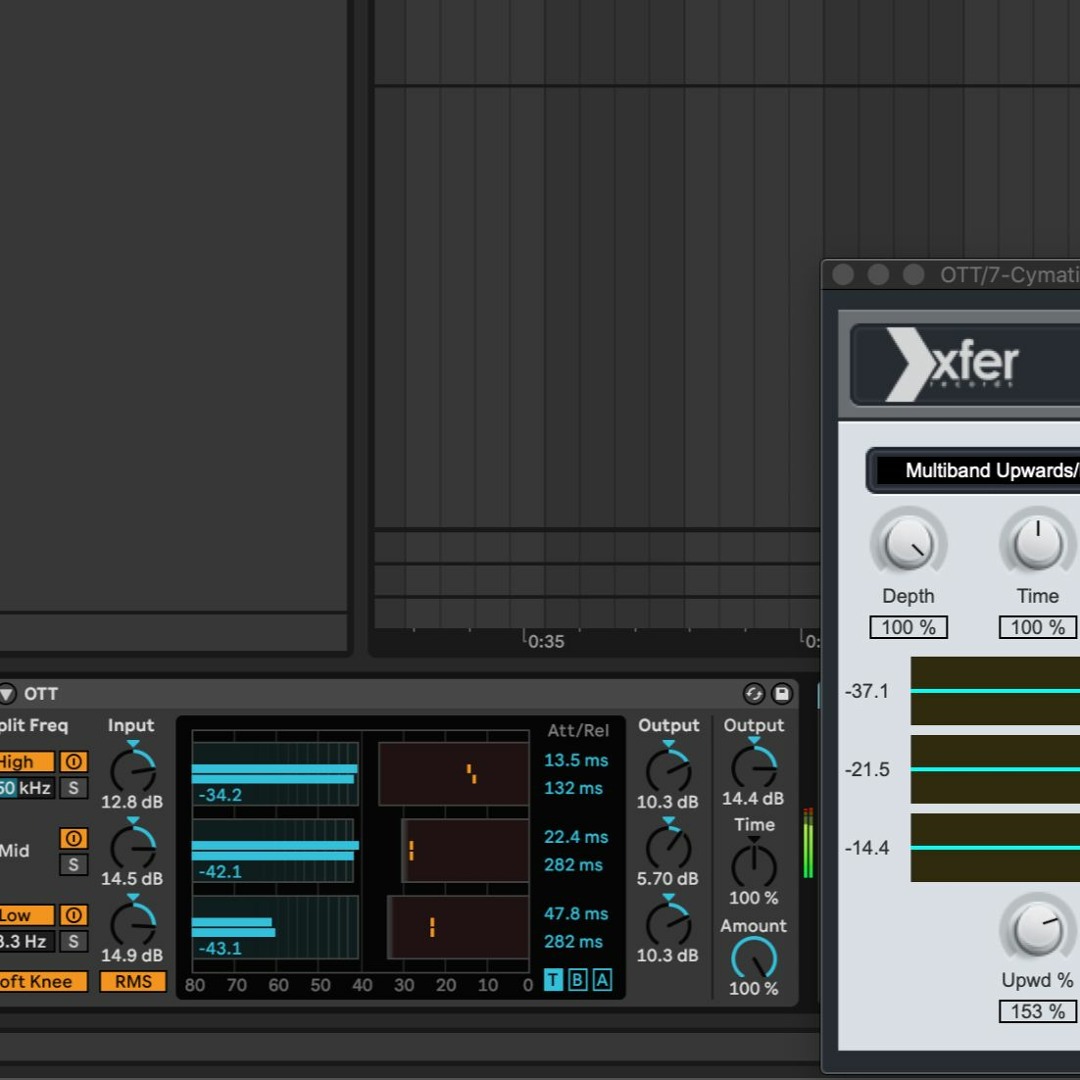Adjust the Low band Input knob 14.9 dB
Viewport: 1080px width, 1080px height.
pos(133,924)
